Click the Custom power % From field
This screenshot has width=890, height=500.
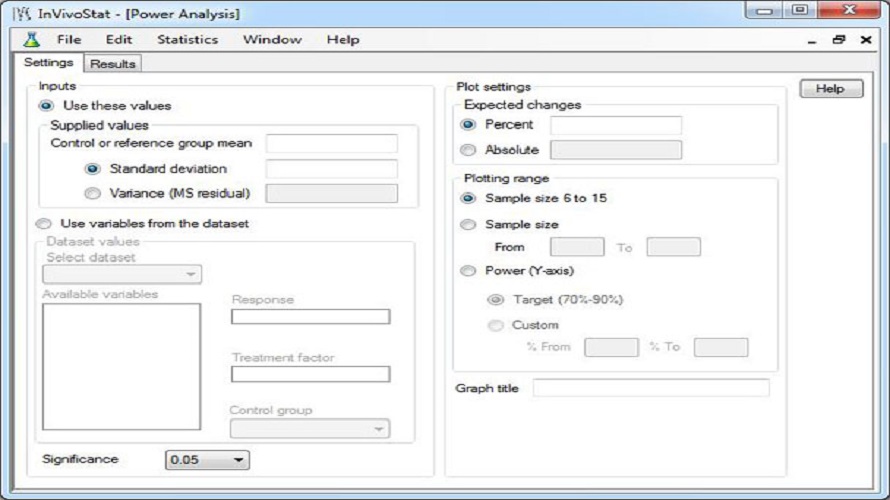click(x=611, y=347)
